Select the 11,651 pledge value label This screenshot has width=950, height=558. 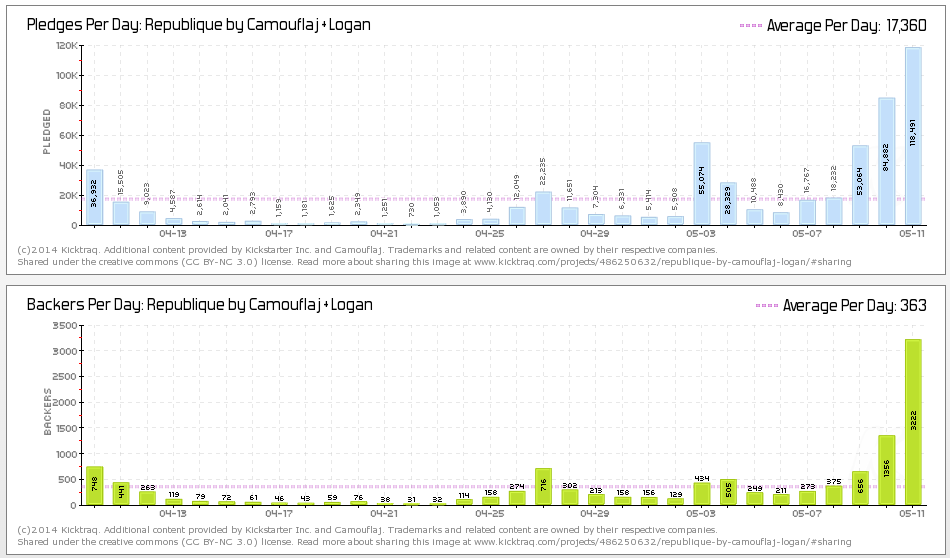point(570,191)
